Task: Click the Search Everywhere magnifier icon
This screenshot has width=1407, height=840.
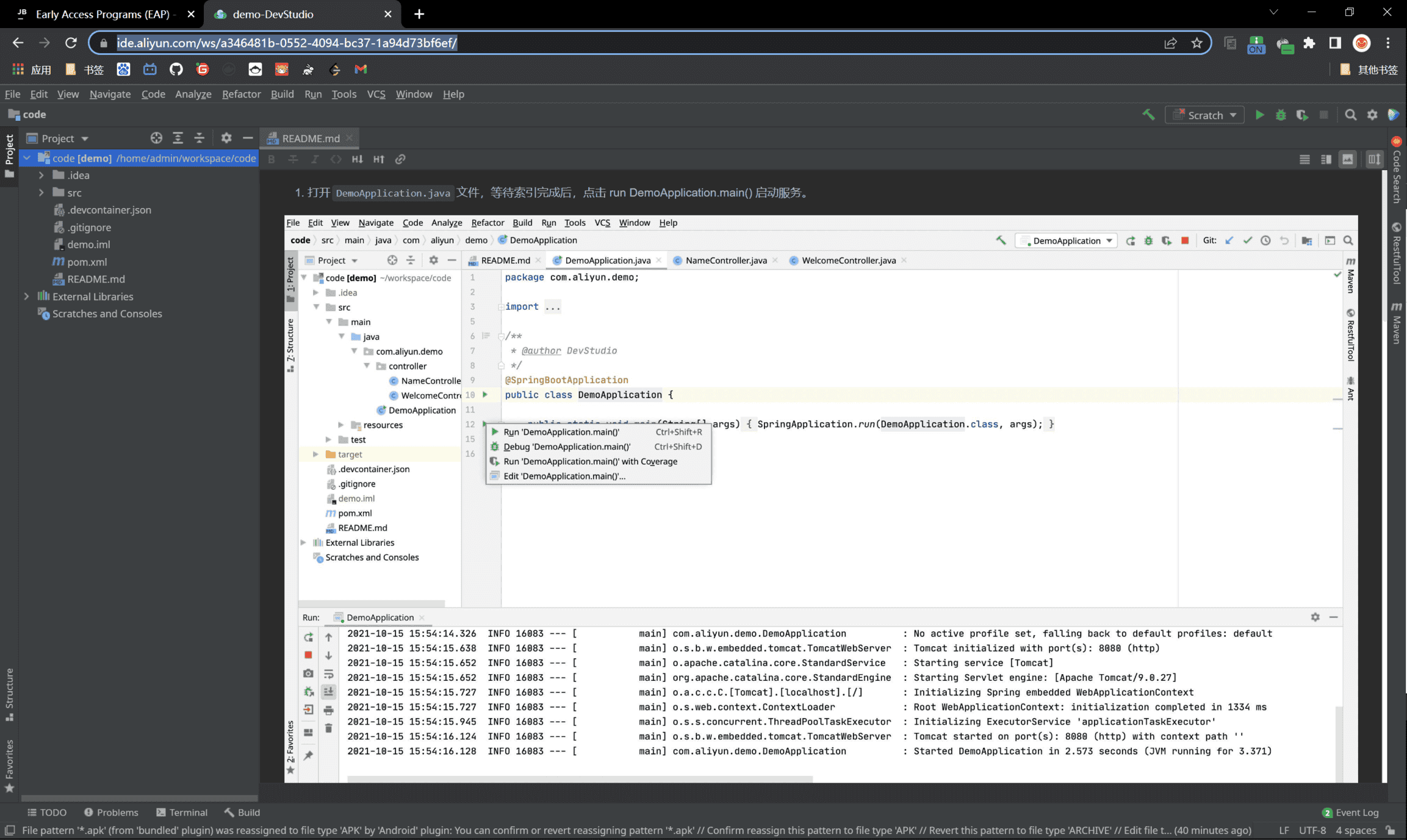Action: [1351, 115]
